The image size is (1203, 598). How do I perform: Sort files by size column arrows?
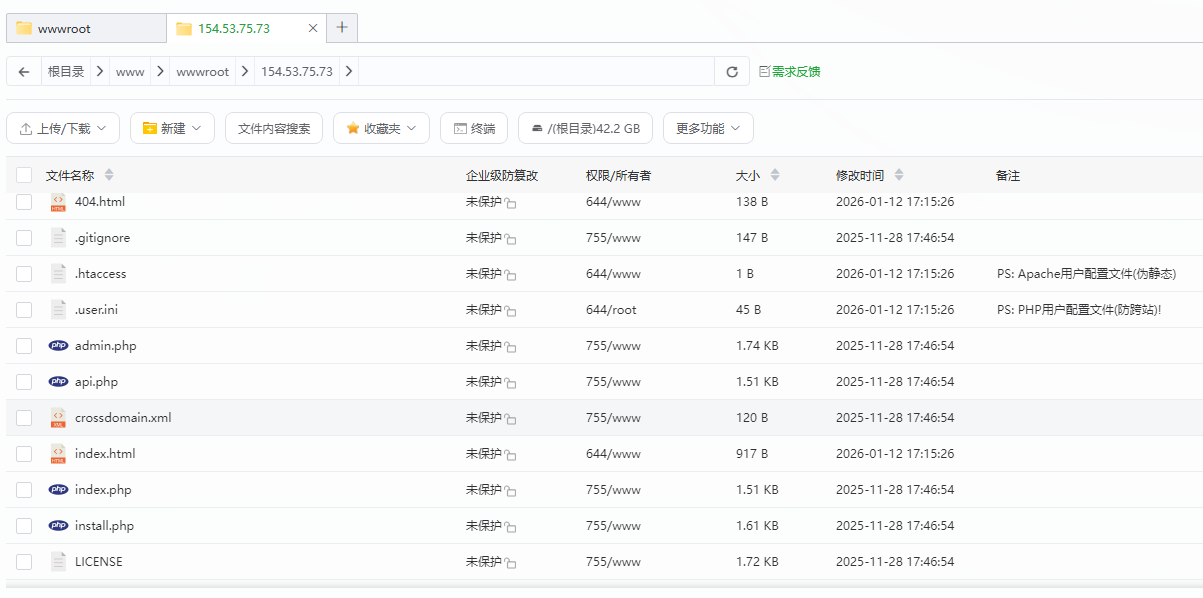(775, 175)
